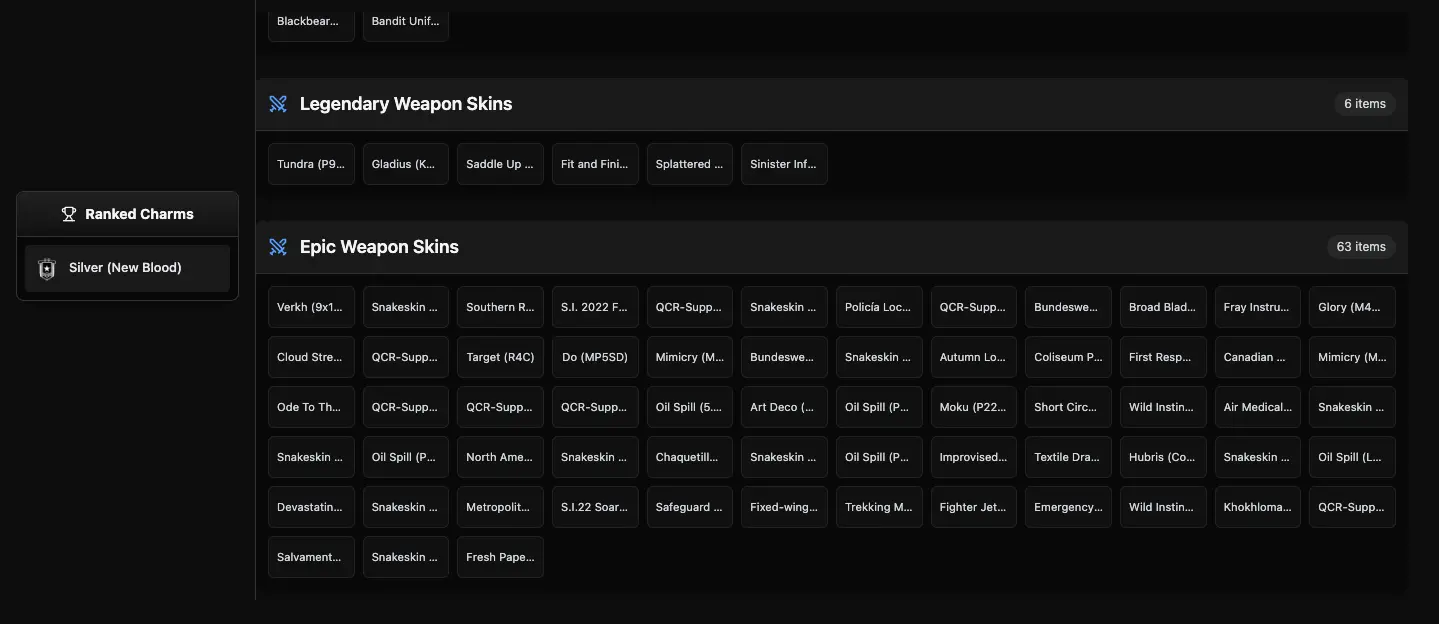Screen dimensions: 1439x624
Task: Click the Epic Weapon Skins section title
Action: [379, 247]
